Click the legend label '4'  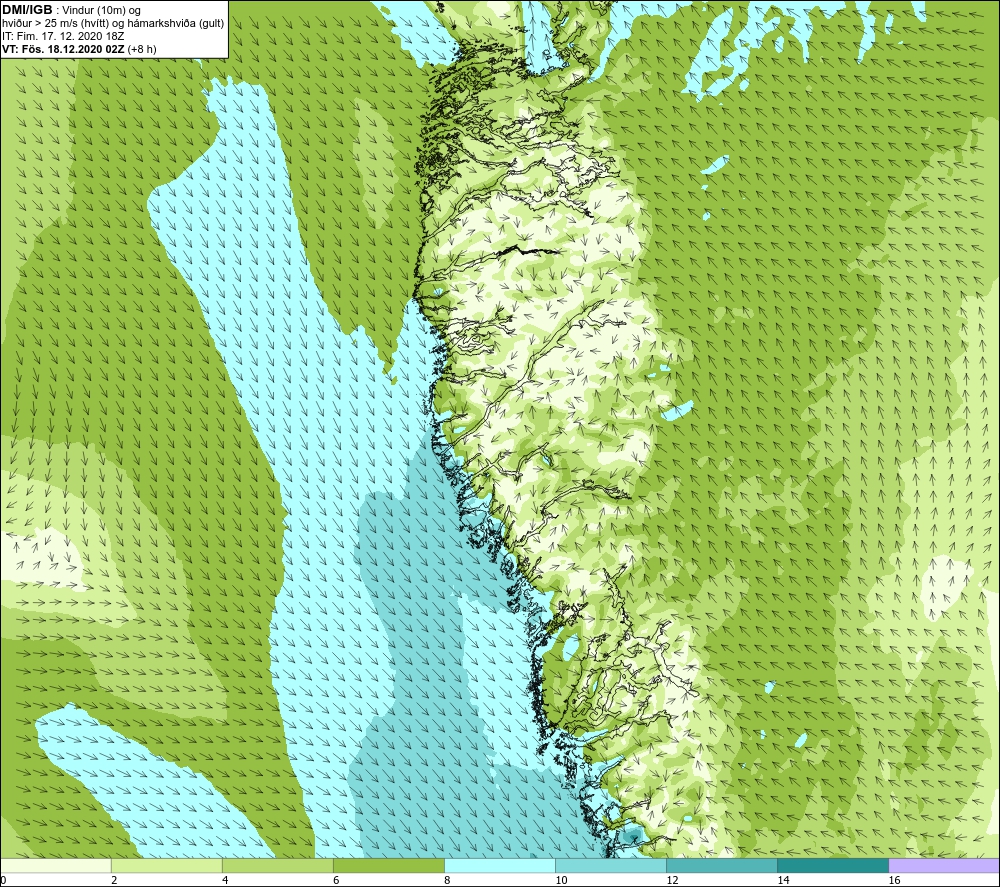coord(225,880)
